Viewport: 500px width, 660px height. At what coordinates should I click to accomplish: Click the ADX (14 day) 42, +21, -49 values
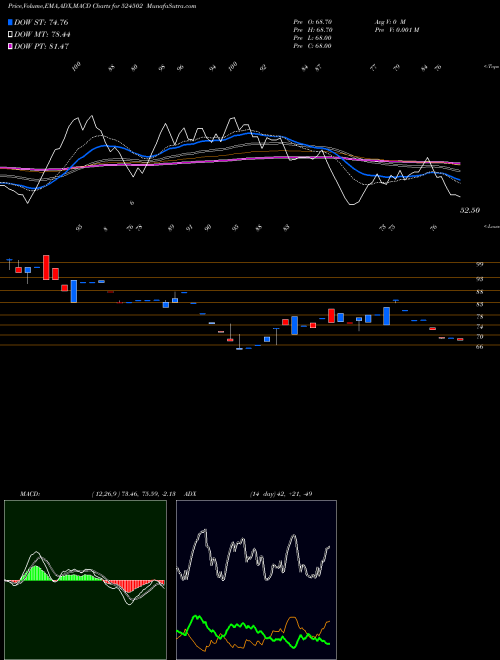(x=281, y=494)
